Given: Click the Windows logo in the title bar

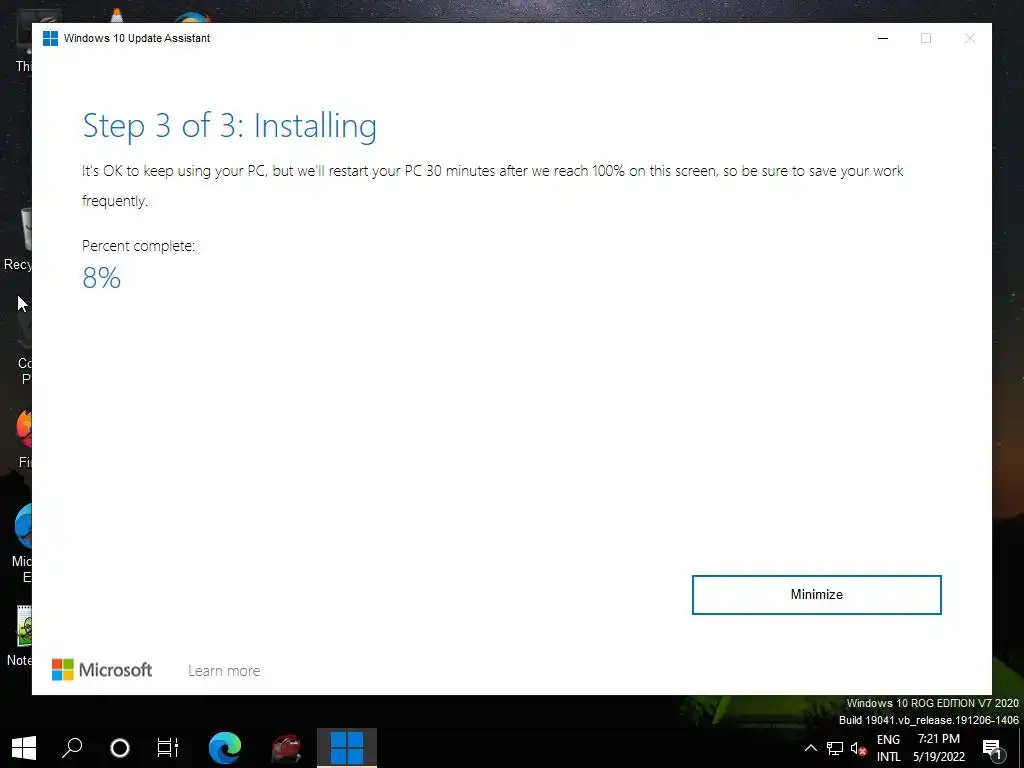Looking at the screenshot, I should (50, 39).
